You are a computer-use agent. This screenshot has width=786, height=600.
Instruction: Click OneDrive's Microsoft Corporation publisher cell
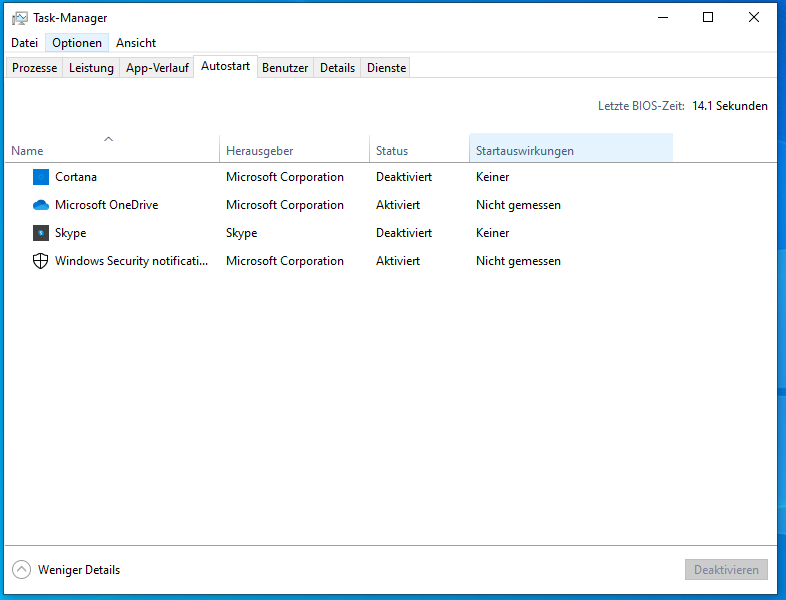point(285,205)
